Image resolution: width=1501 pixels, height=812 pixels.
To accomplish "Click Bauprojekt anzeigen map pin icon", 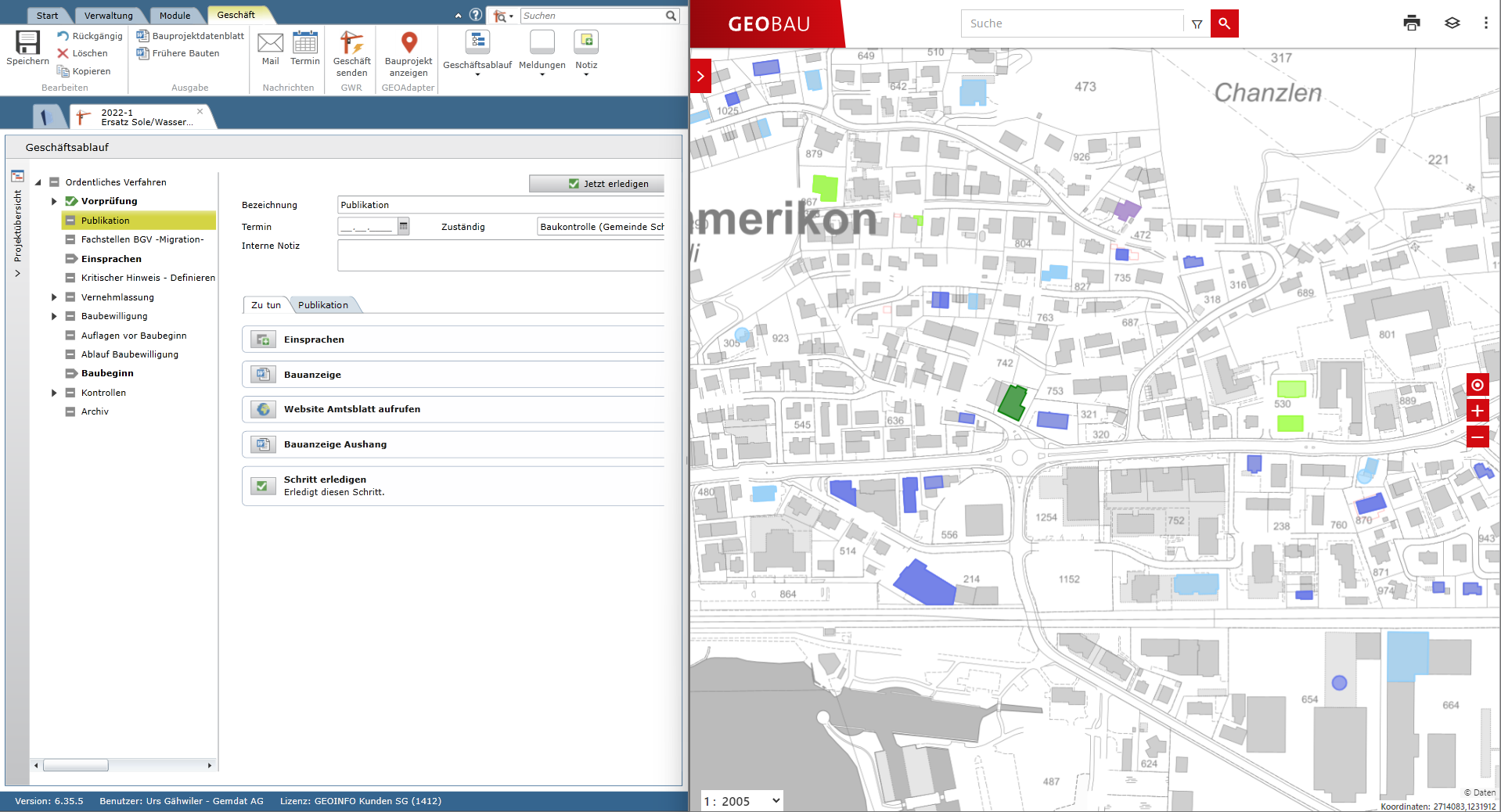I will [409, 44].
